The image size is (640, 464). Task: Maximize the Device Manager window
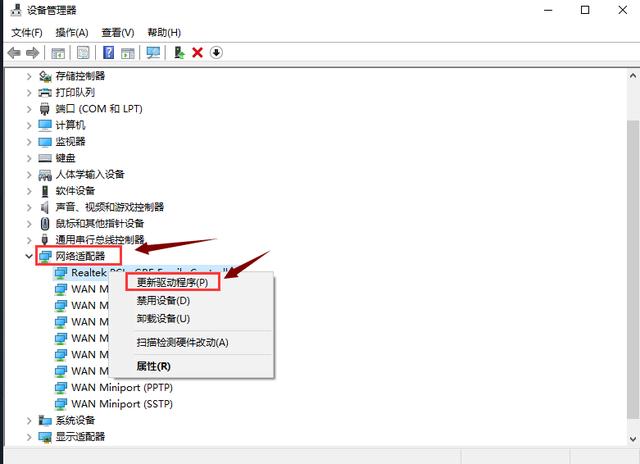(585, 10)
